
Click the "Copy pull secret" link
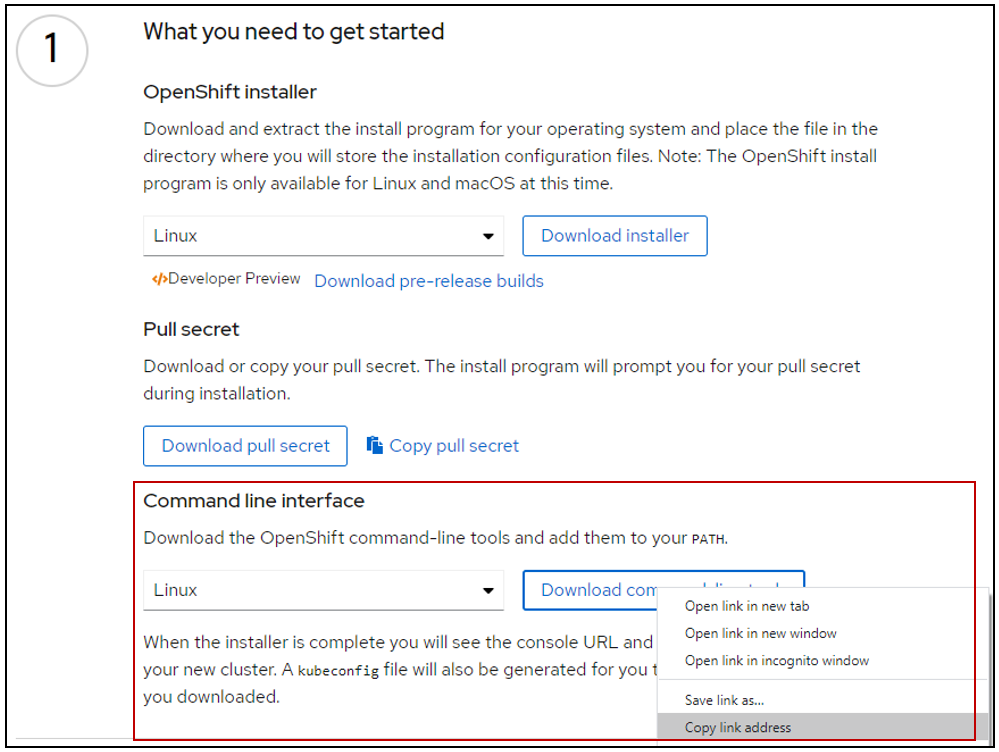point(455,445)
